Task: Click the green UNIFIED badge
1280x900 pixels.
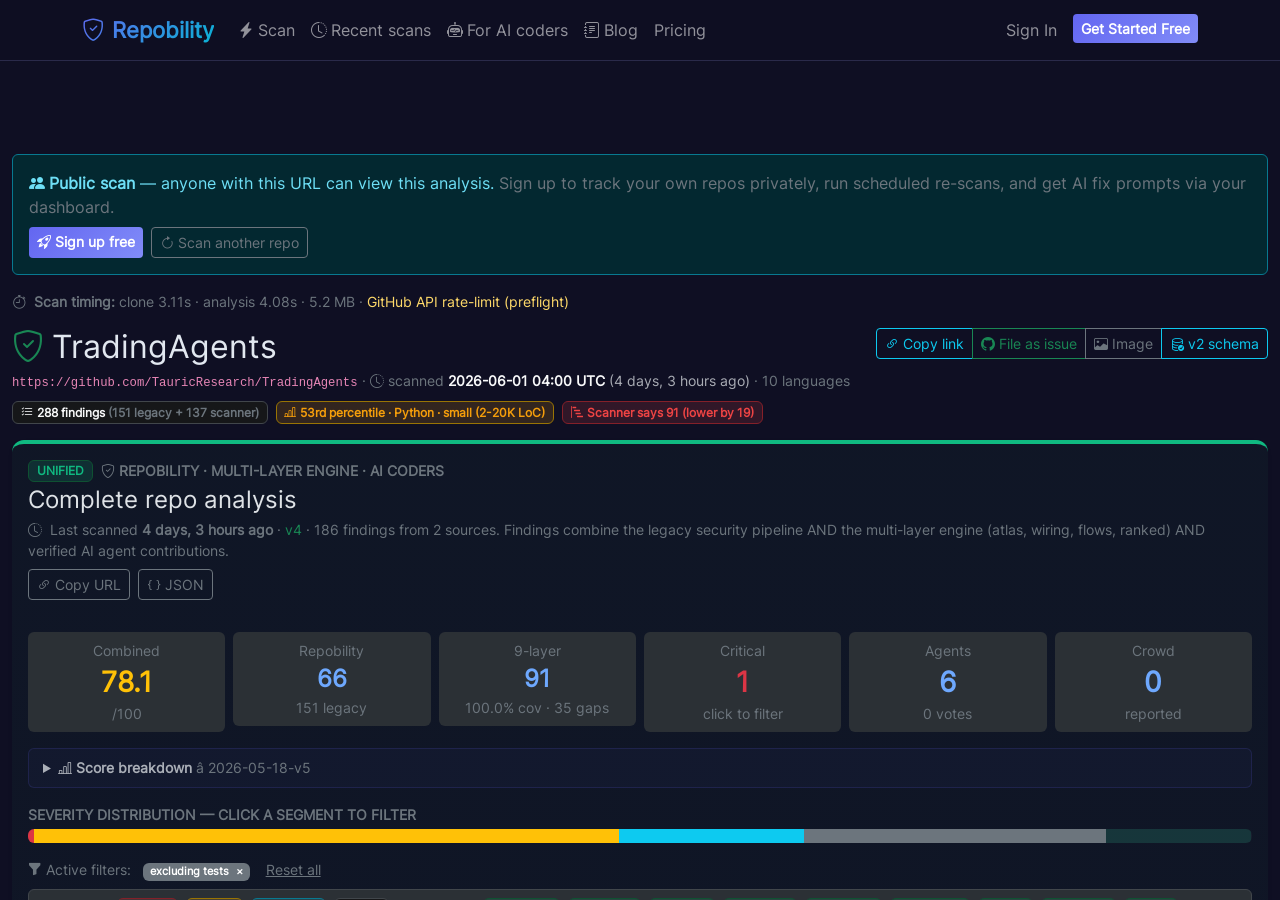Action: click(60, 471)
